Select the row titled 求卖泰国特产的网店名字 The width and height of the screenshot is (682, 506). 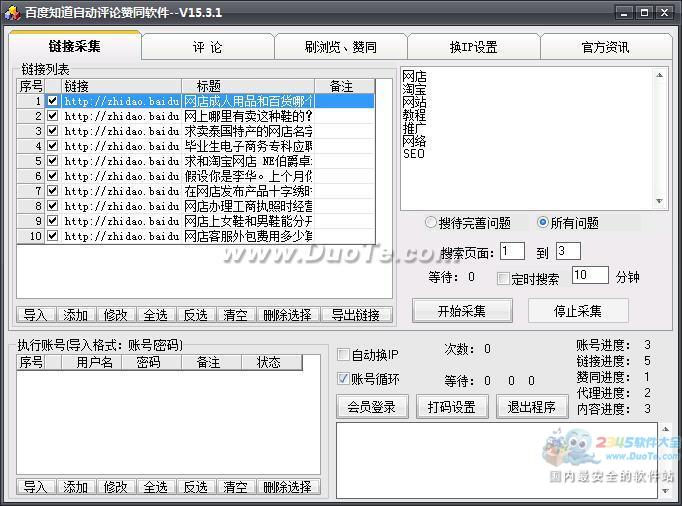[x=196, y=131]
